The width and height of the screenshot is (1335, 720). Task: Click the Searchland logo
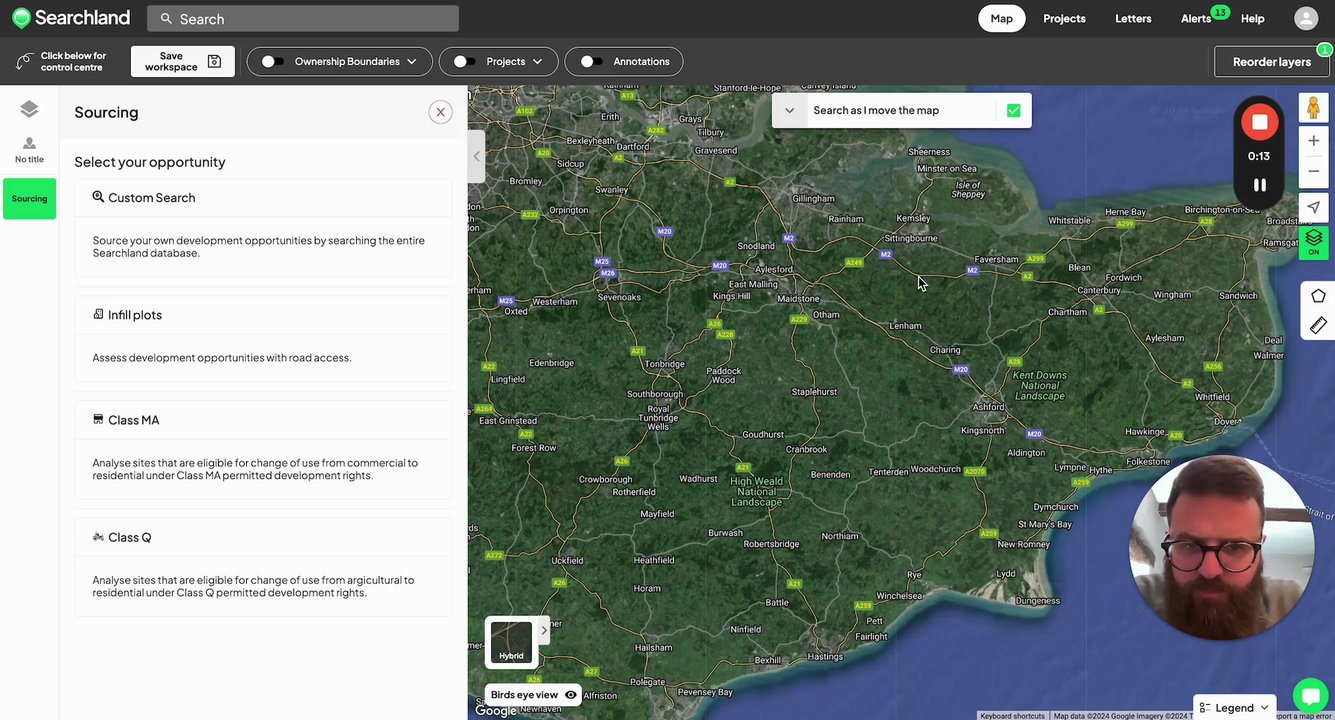pyautogui.click(x=71, y=18)
